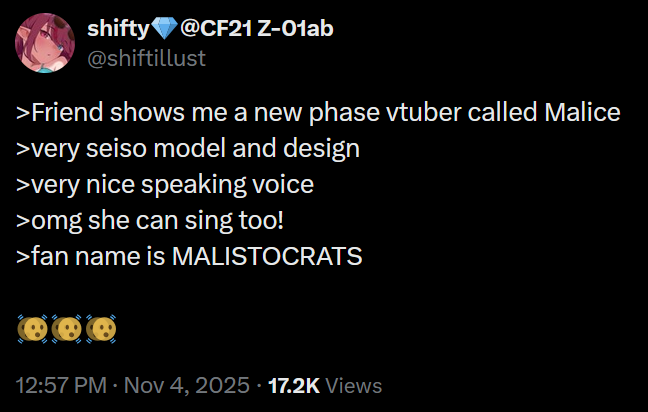The width and height of the screenshot is (648, 412).
Task: Click the middle shocked face emoji
Action: click(66, 328)
